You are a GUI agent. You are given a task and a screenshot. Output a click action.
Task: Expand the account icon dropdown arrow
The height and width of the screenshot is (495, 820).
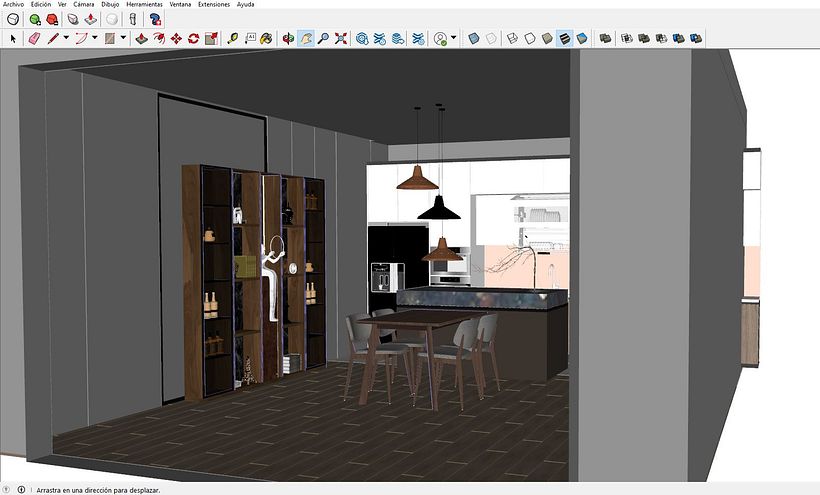[453, 38]
